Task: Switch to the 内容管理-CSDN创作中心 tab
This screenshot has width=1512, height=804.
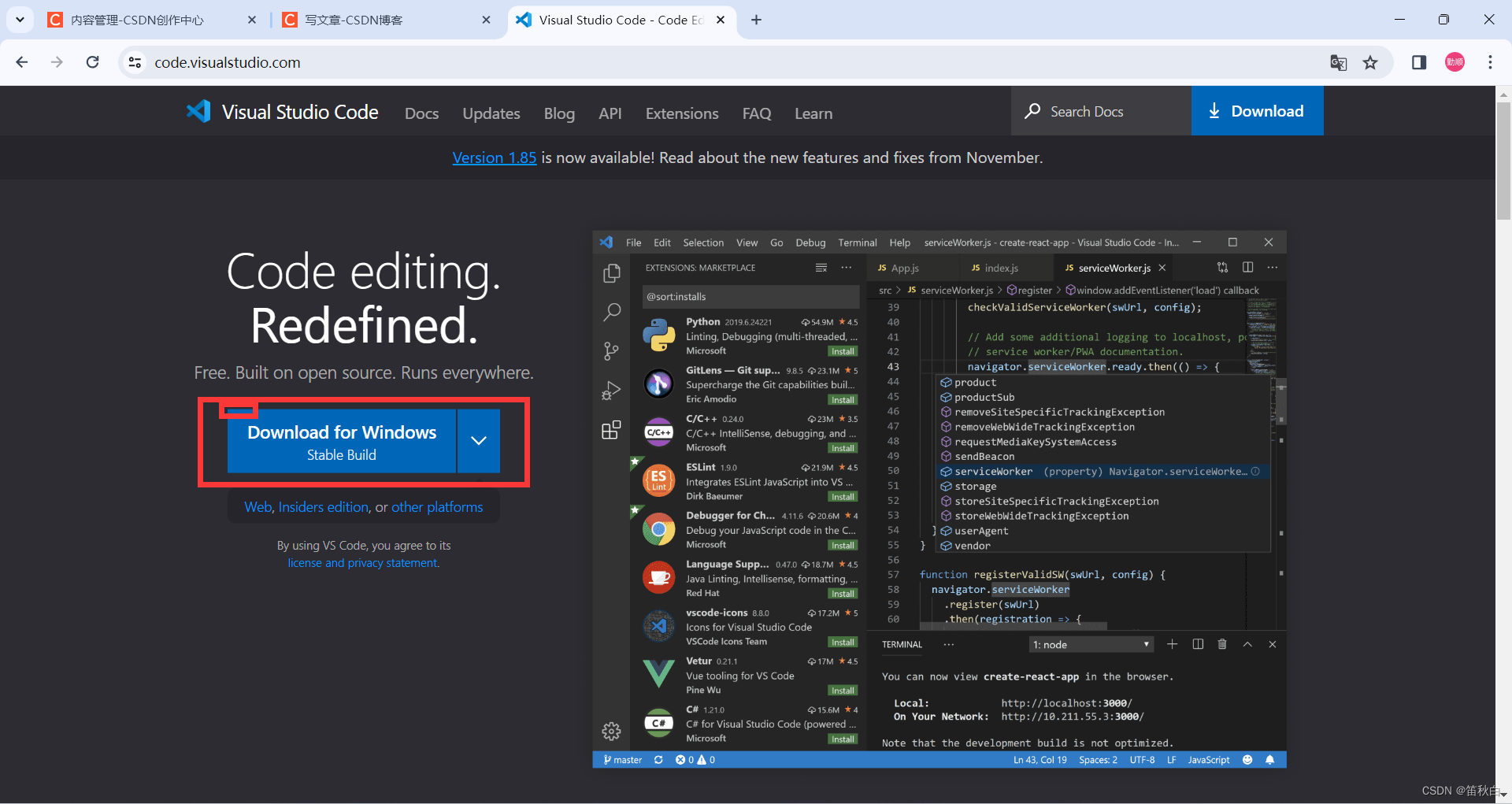Action: [152, 20]
